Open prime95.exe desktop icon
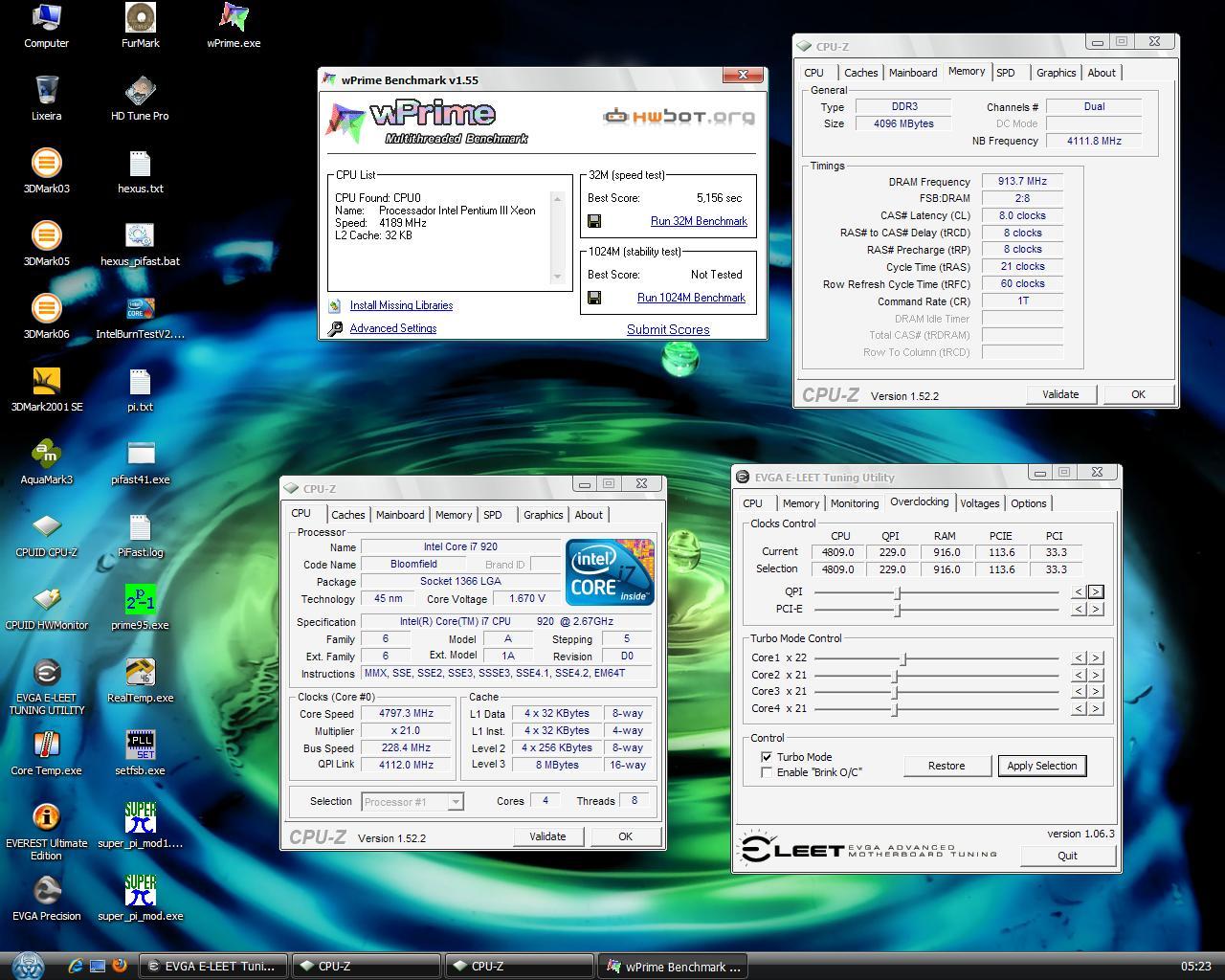1225x980 pixels. pos(140,608)
